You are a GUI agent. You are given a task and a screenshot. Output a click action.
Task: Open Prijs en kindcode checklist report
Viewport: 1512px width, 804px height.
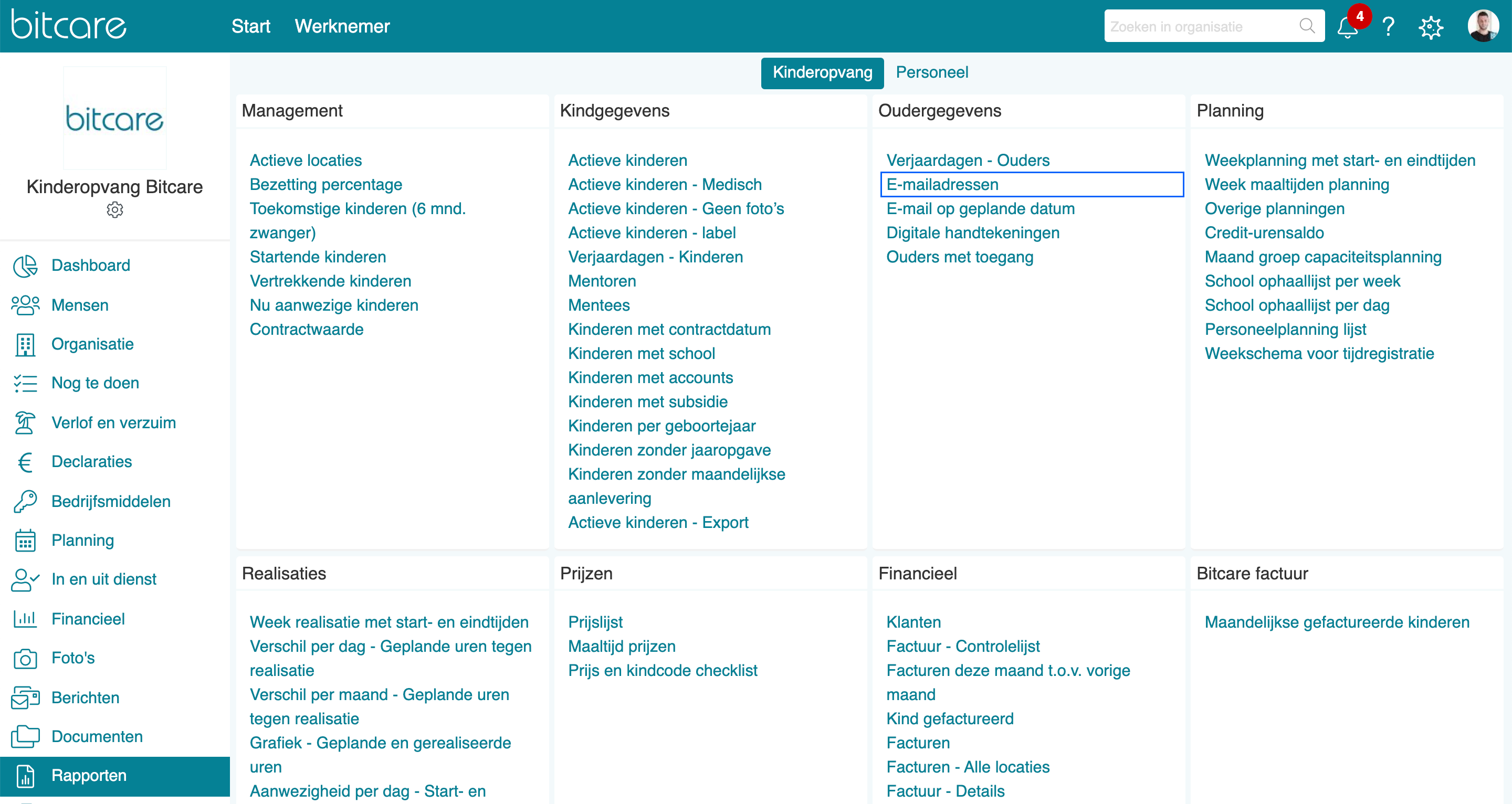click(x=663, y=670)
